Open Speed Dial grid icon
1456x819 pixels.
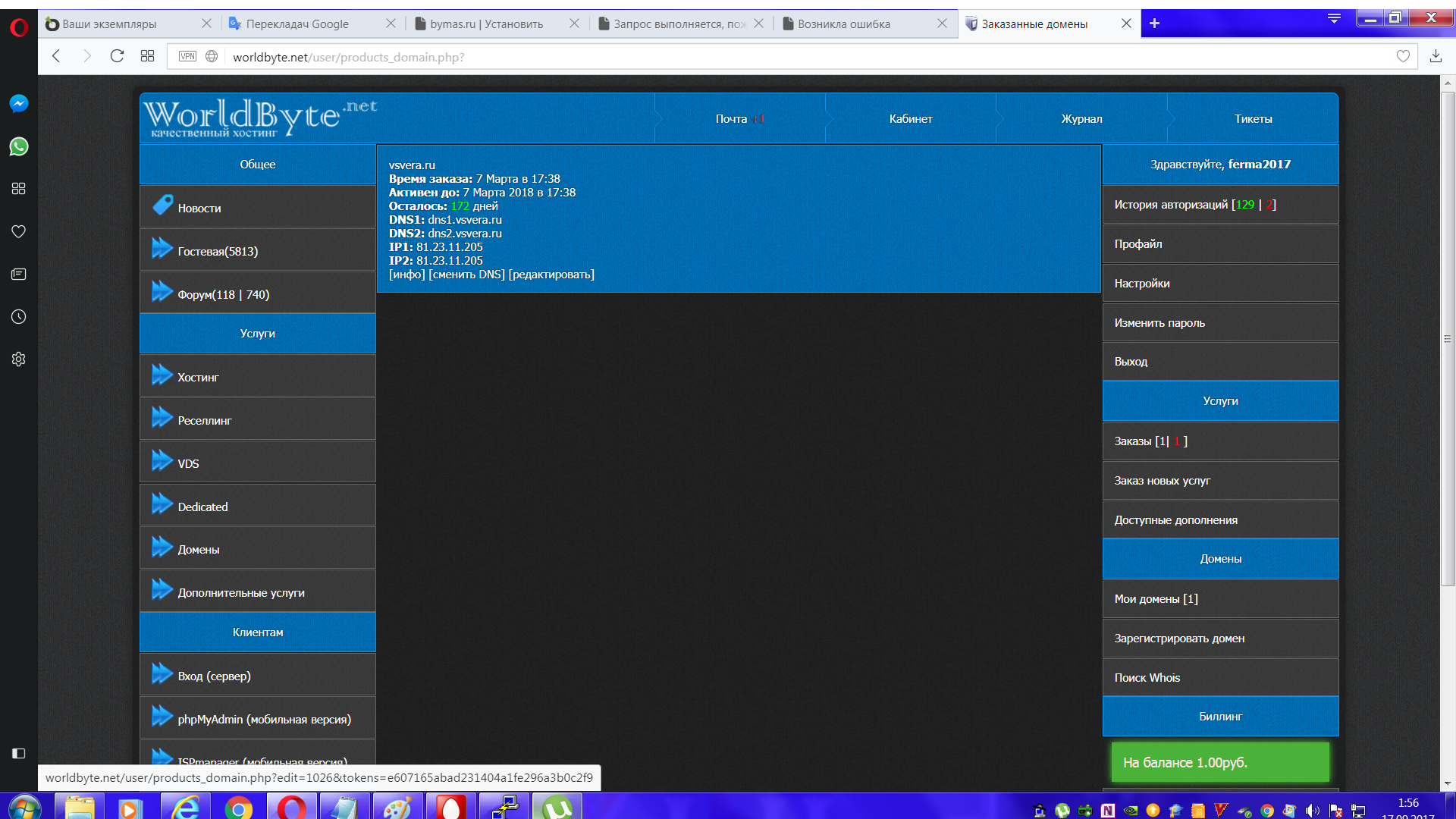click(x=147, y=56)
